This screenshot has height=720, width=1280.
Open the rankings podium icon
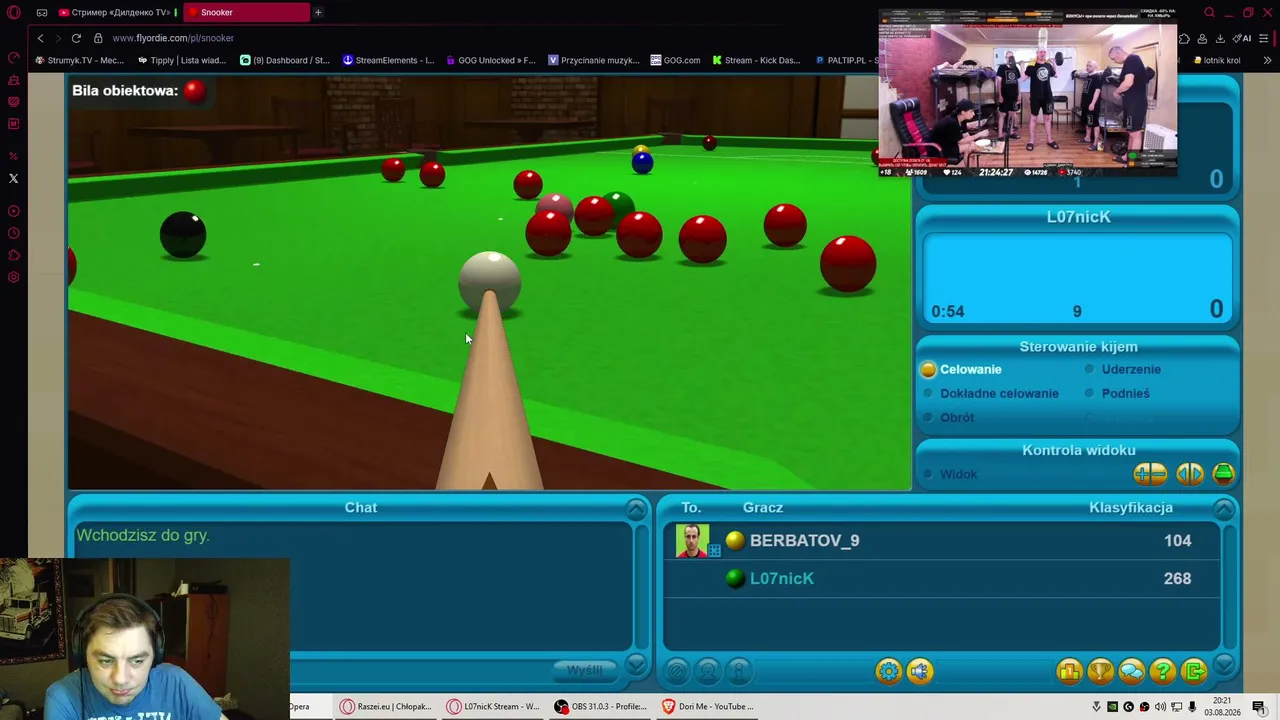[x=1069, y=671]
